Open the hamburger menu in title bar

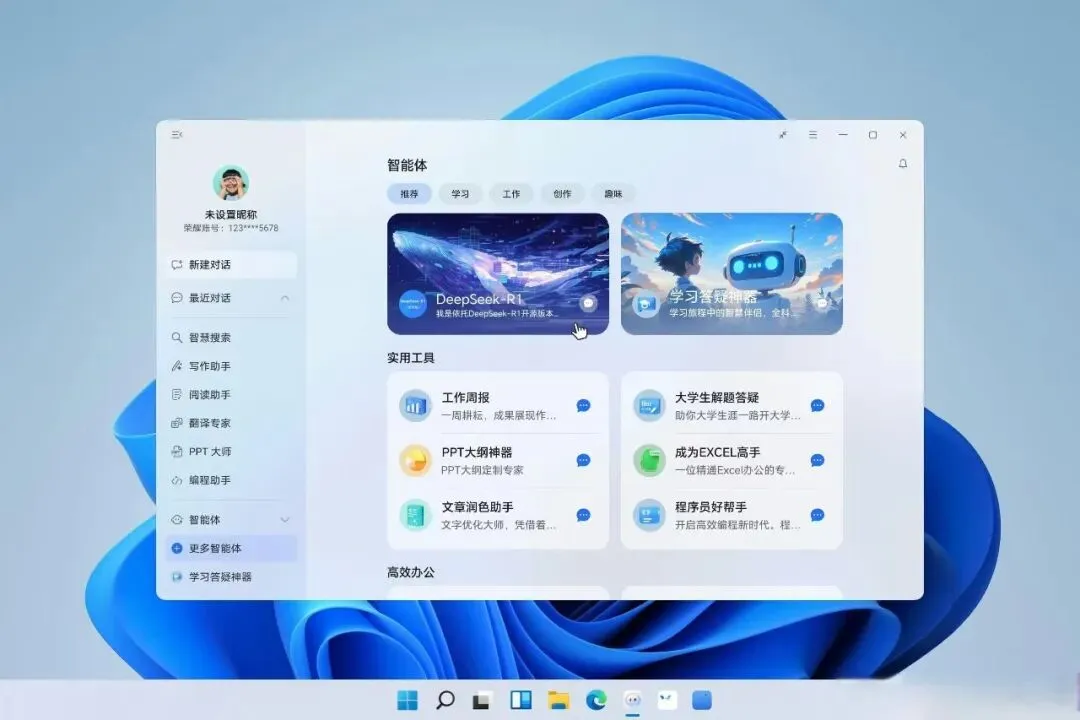[813, 135]
